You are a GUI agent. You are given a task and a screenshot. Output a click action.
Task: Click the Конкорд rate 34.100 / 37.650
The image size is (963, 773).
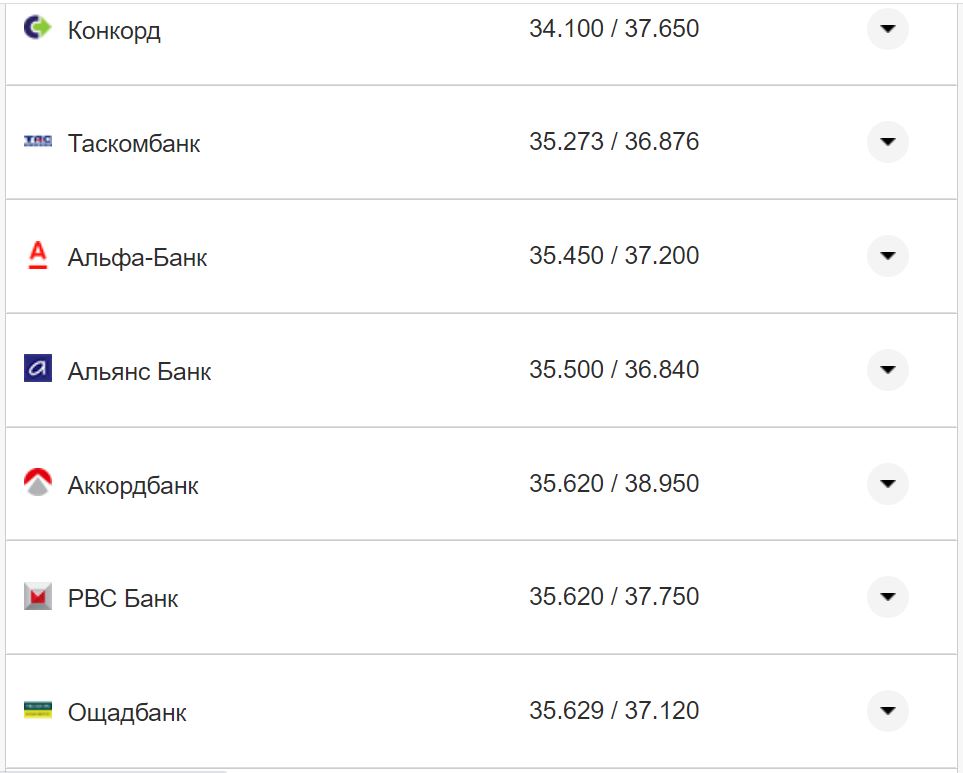(x=614, y=29)
